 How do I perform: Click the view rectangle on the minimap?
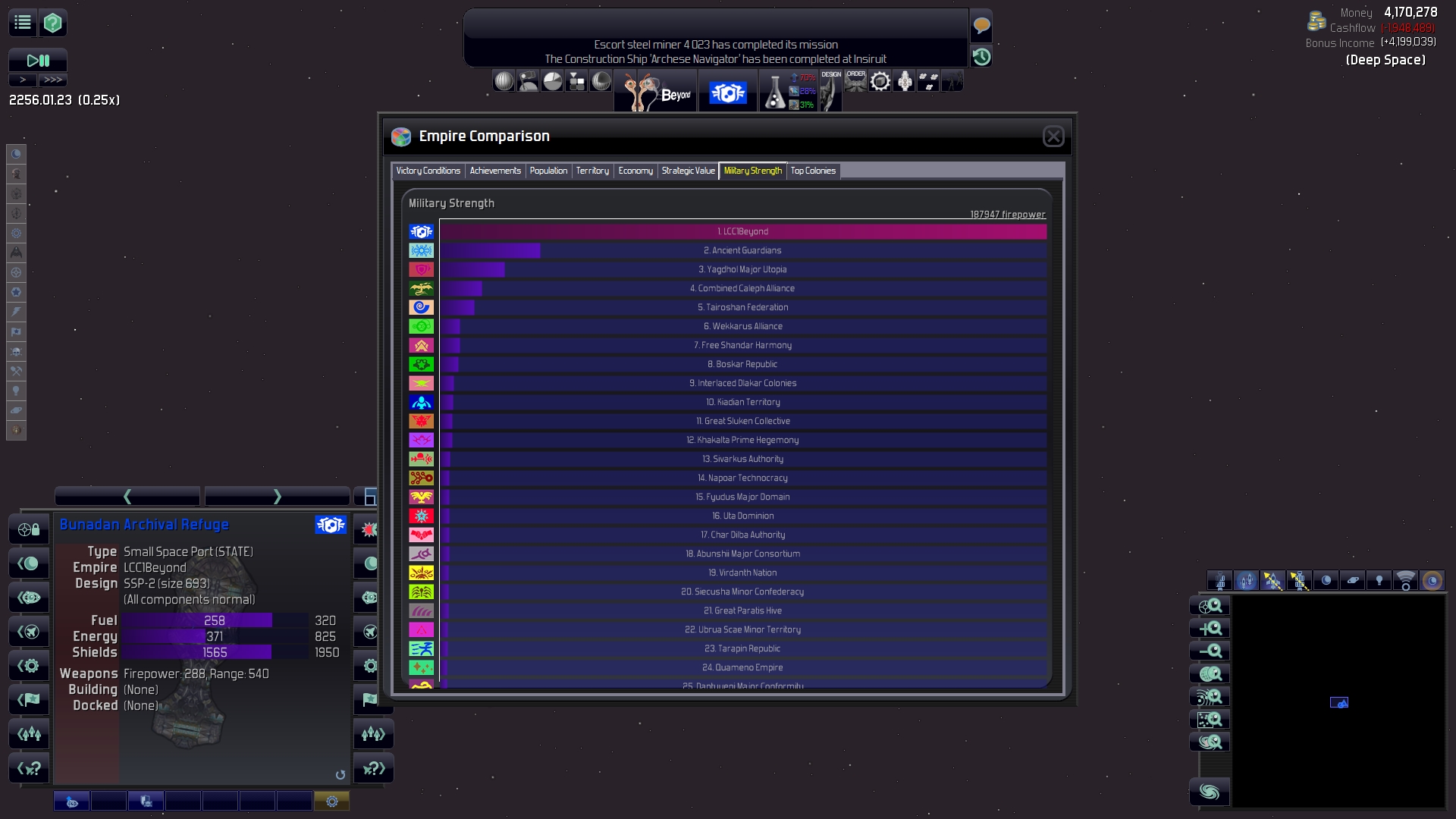coord(1339,703)
